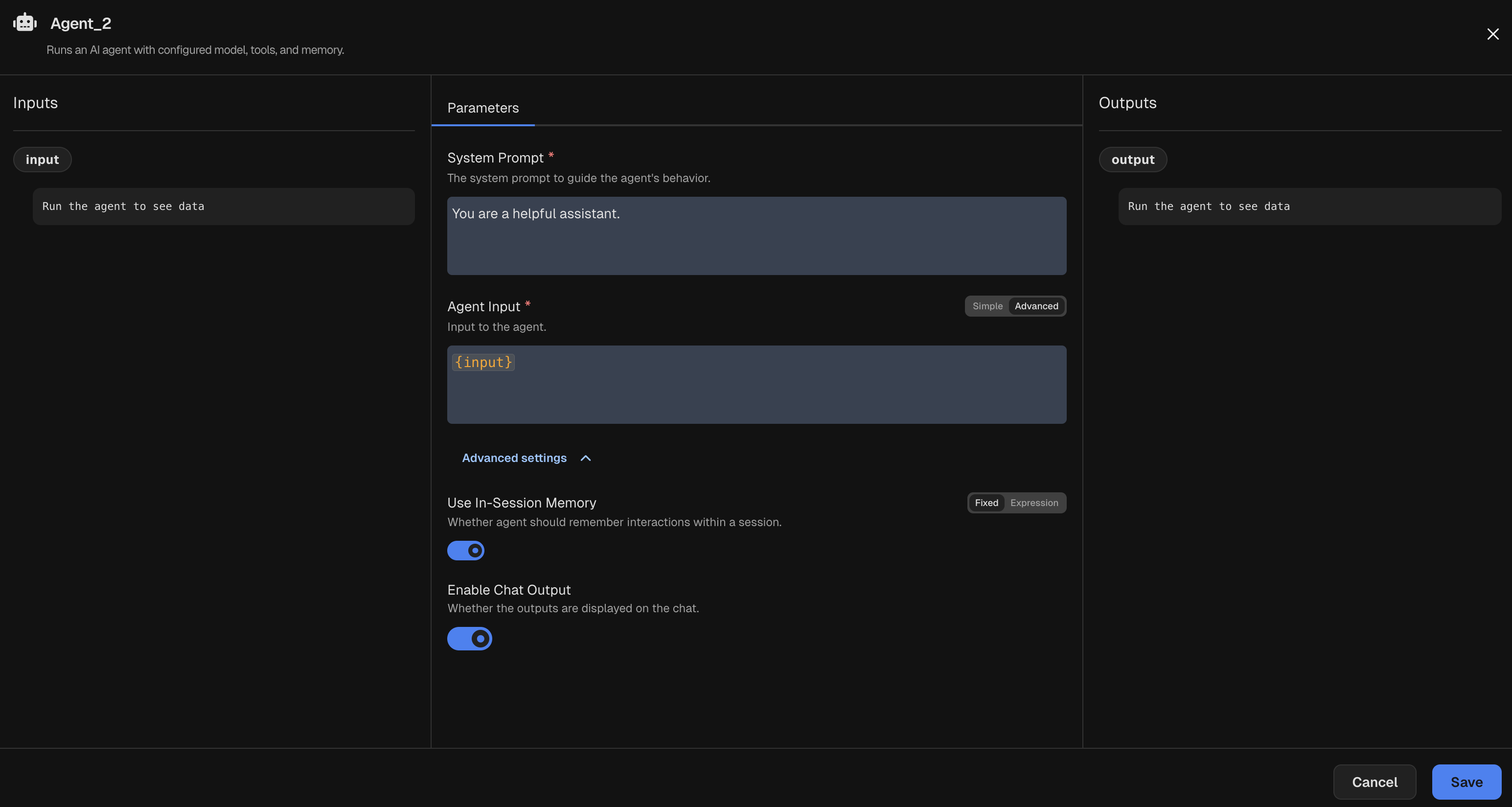Save the agent configuration
The image size is (1512, 807).
tap(1466, 782)
